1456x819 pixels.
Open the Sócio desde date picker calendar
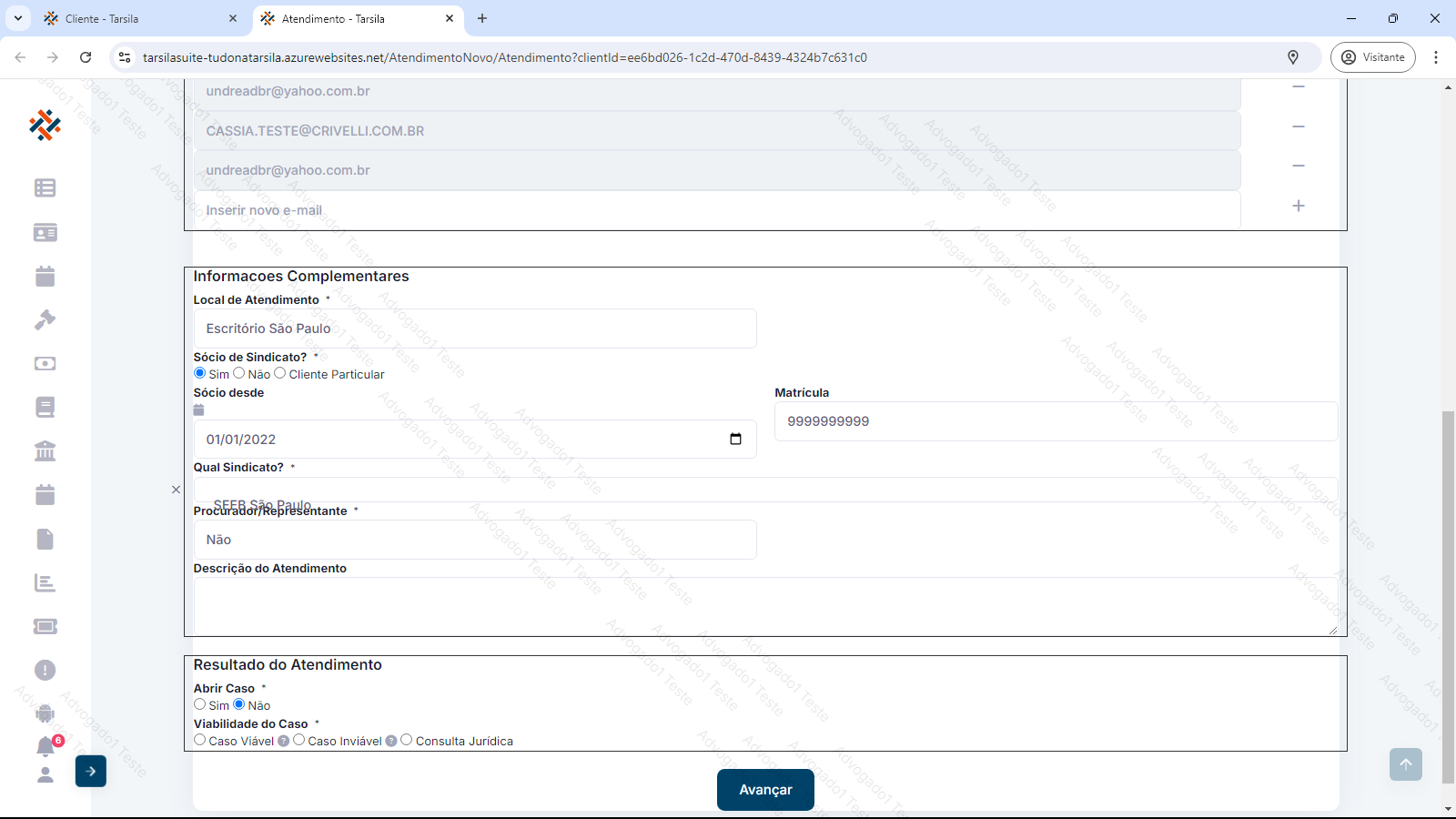click(x=735, y=440)
